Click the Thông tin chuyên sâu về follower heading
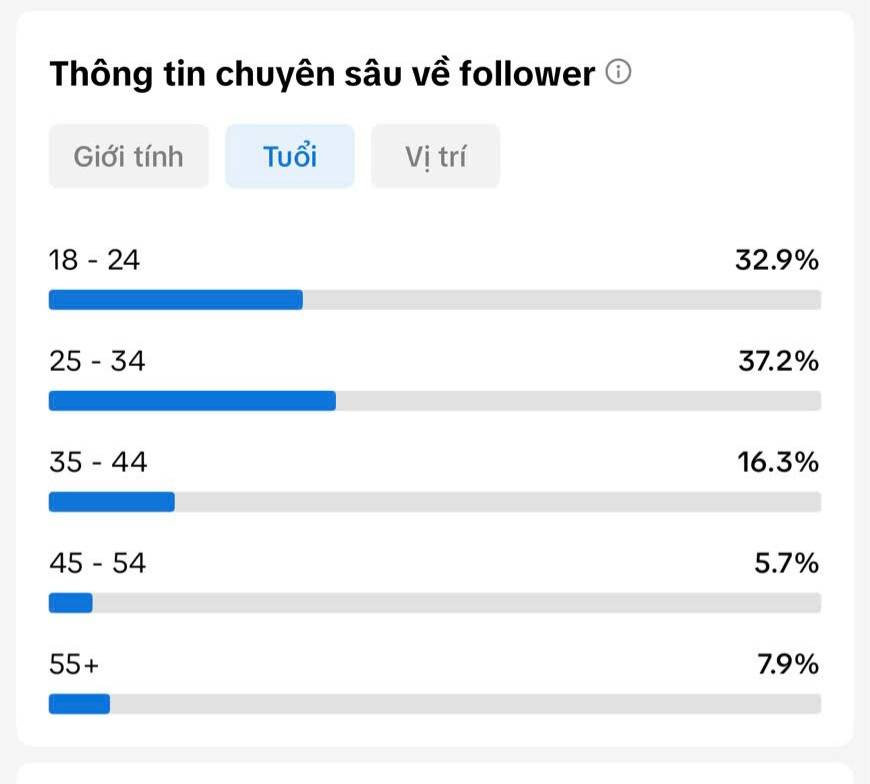Viewport: 870px width, 784px height. coord(322,73)
